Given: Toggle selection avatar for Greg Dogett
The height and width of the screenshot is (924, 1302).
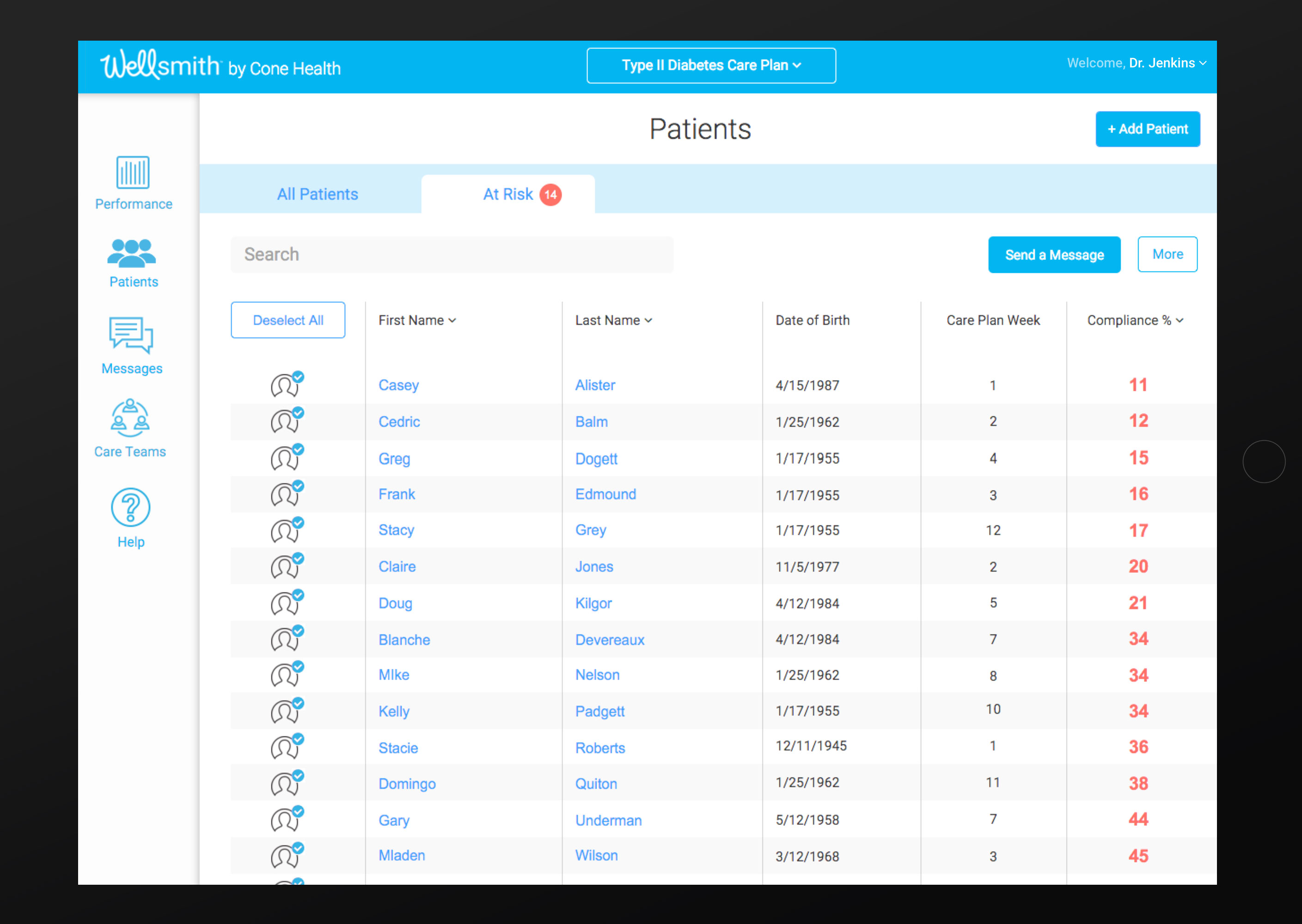Looking at the screenshot, I should coord(287,457).
